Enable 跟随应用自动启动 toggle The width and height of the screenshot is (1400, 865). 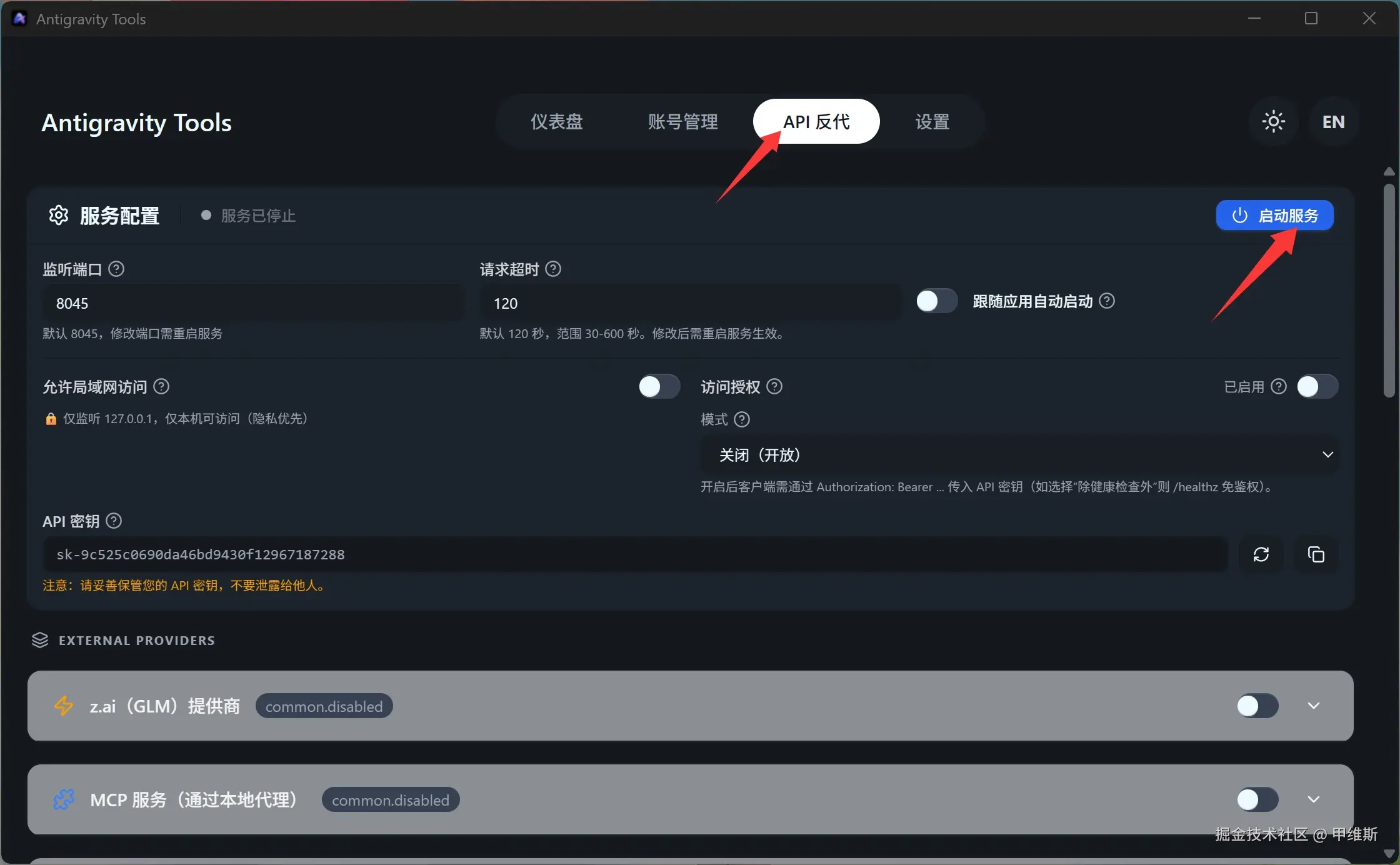tap(936, 301)
